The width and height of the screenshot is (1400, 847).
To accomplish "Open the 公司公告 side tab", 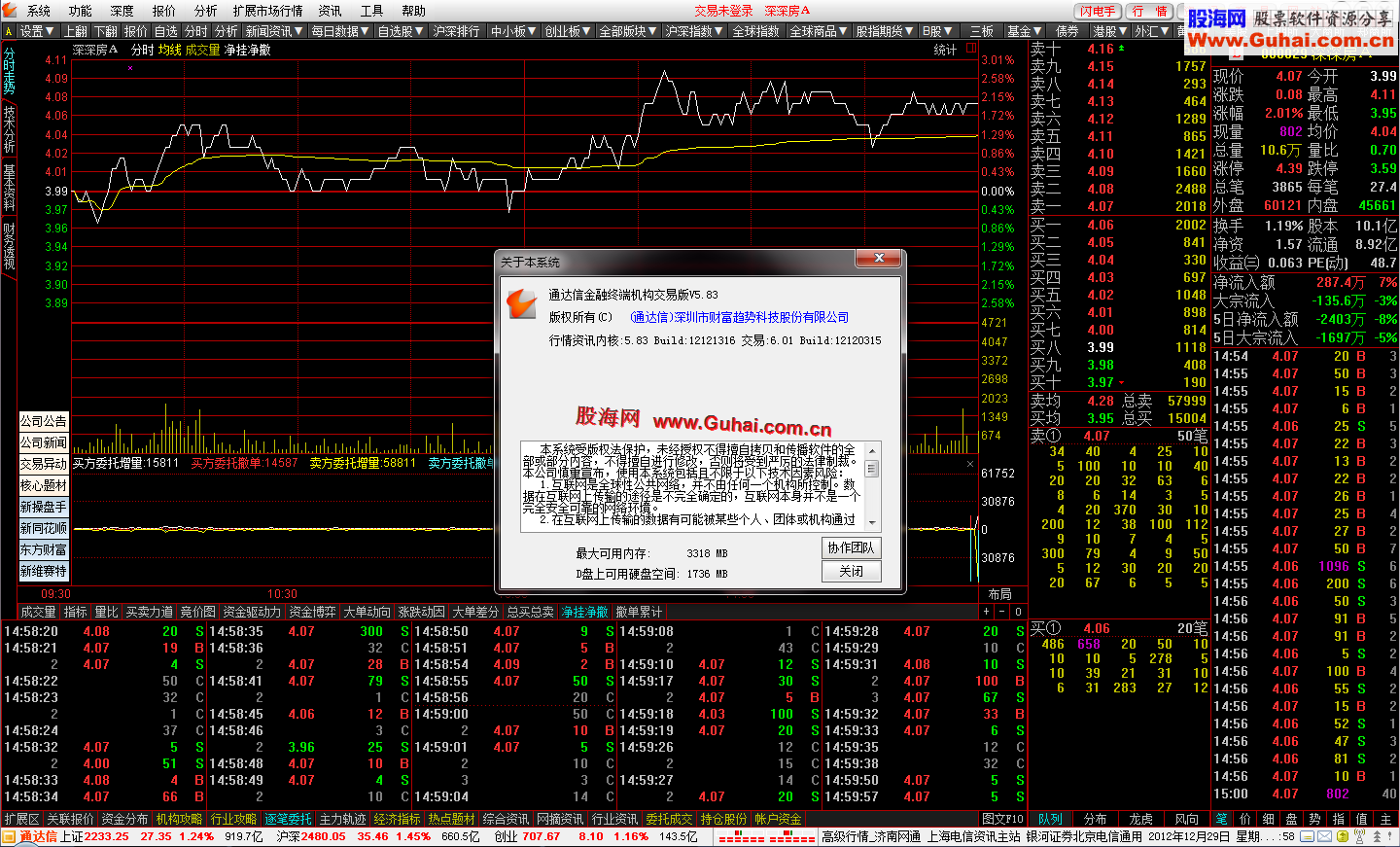I will (x=44, y=421).
